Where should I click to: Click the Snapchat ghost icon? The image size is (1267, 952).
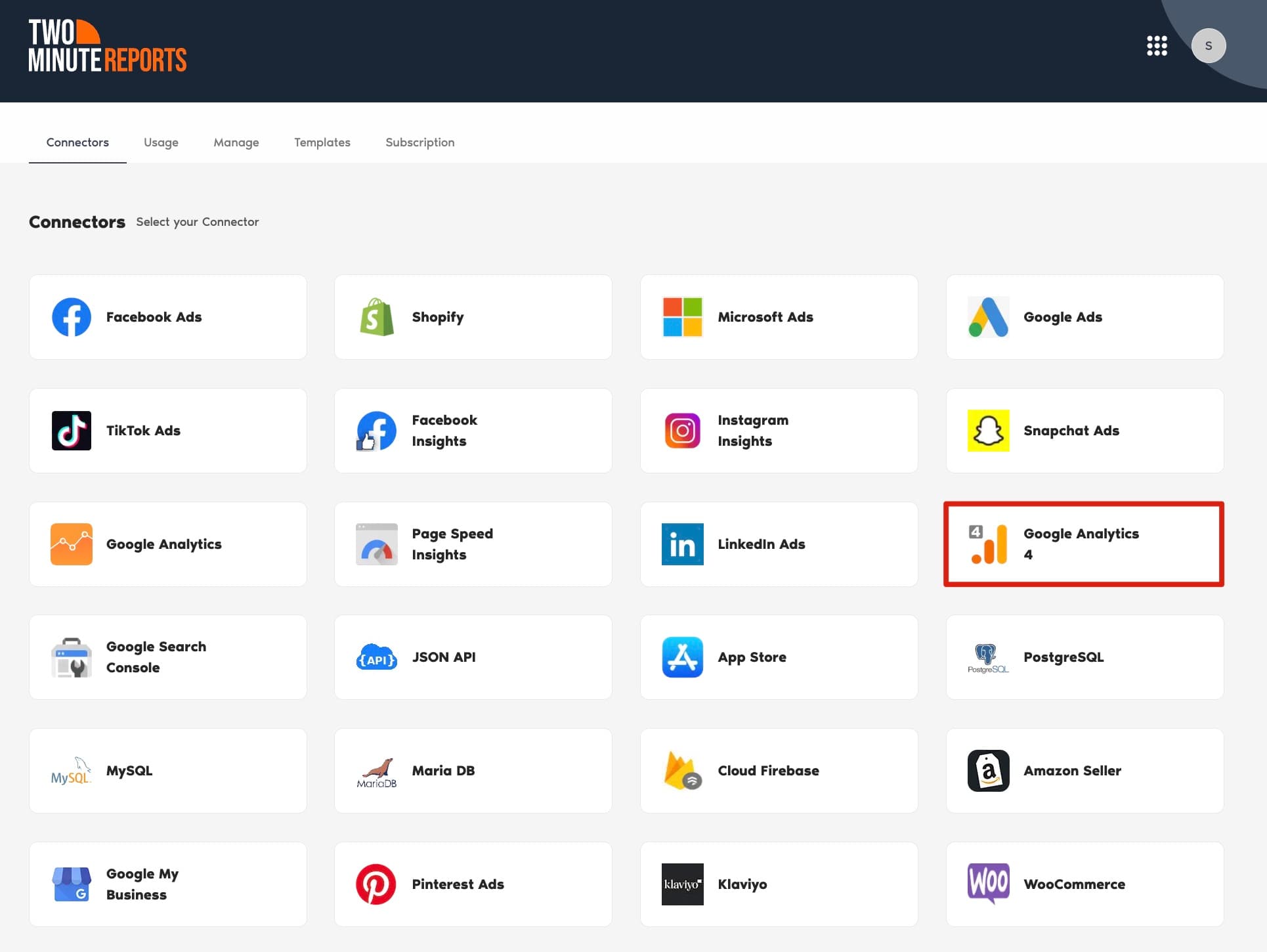pyautogui.click(x=988, y=431)
